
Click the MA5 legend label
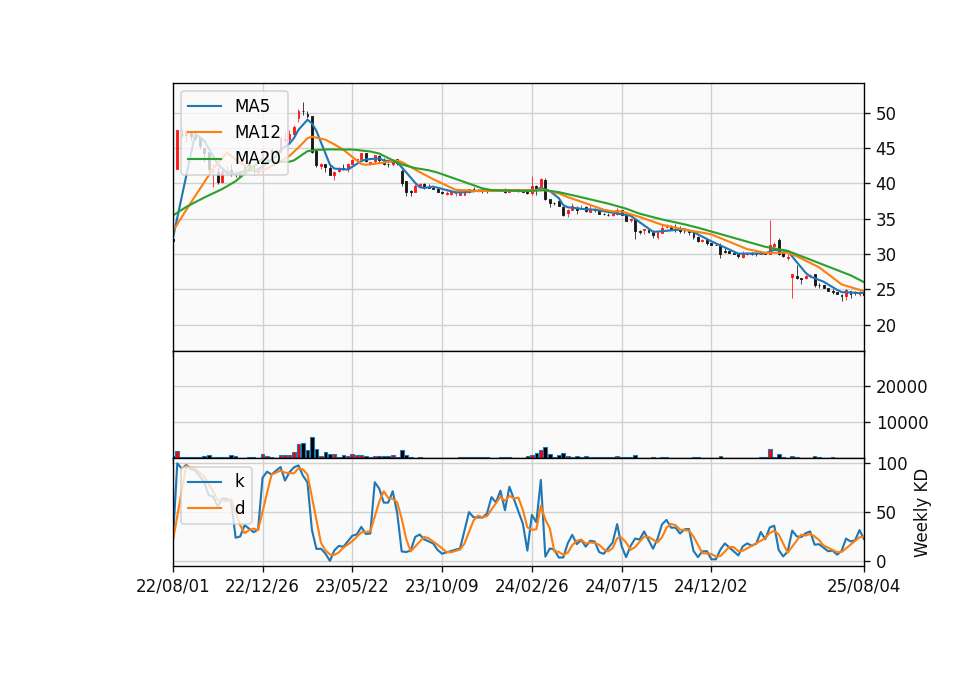(252, 106)
